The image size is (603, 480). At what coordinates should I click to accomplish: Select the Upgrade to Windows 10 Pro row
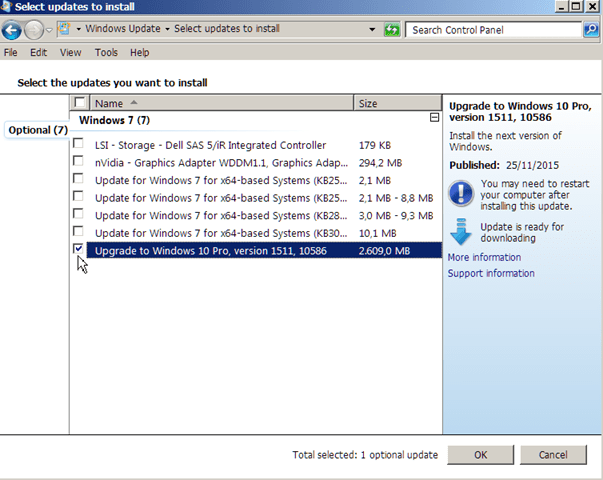pyautogui.click(x=264, y=251)
